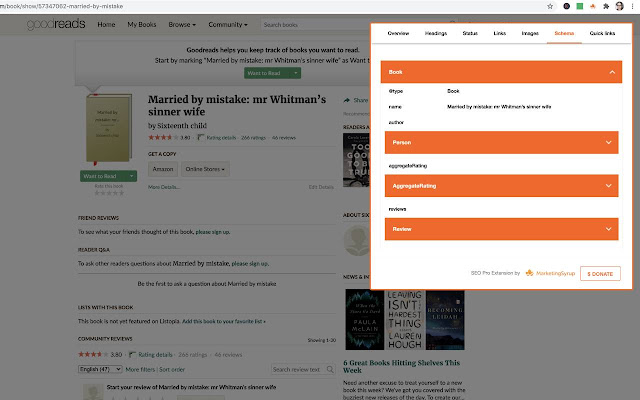Rate this book using the stars

109,193
